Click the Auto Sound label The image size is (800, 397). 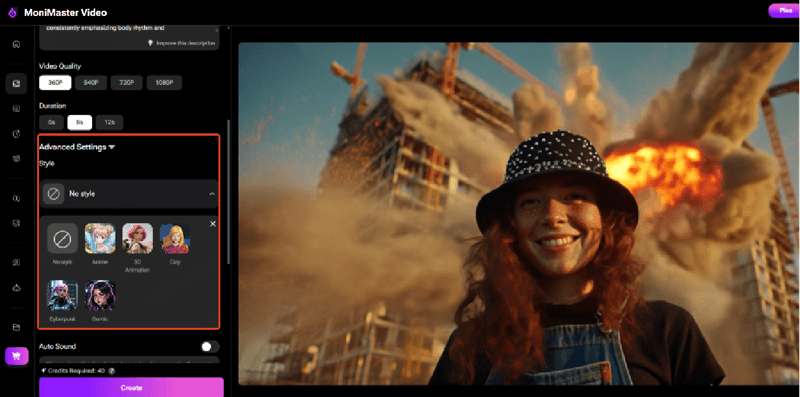click(x=57, y=346)
